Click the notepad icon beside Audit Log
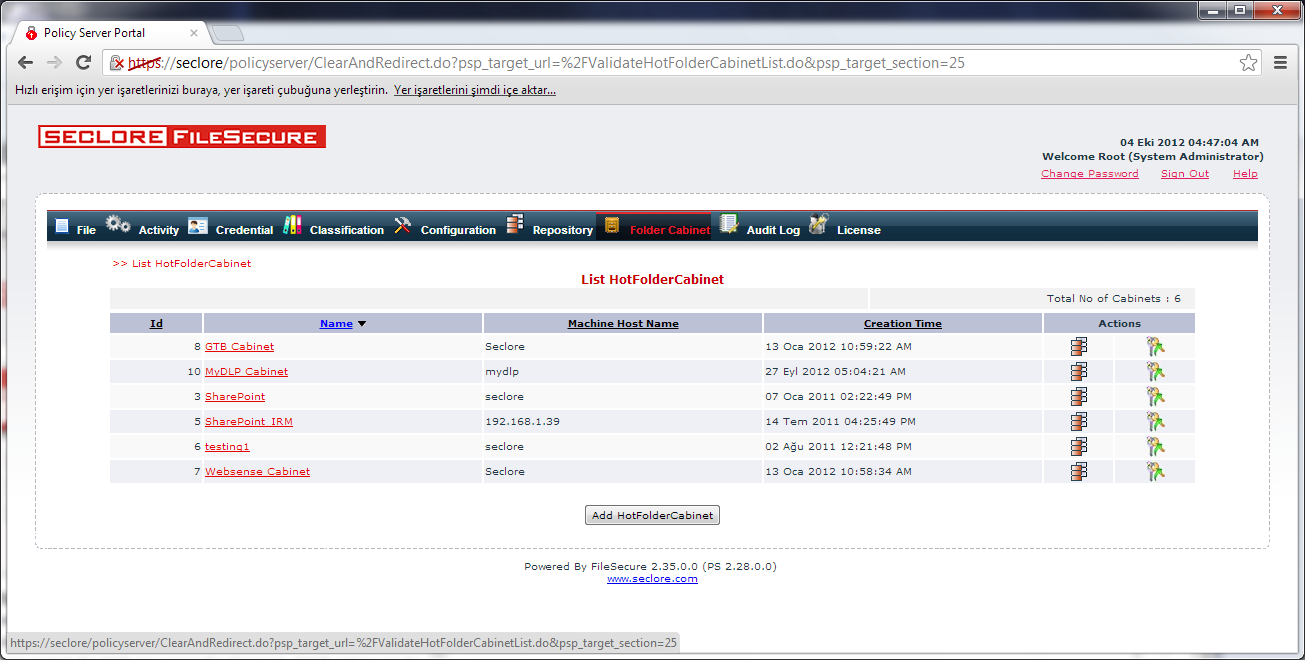This screenshot has height=660, width=1305. click(x=729, y=225)
